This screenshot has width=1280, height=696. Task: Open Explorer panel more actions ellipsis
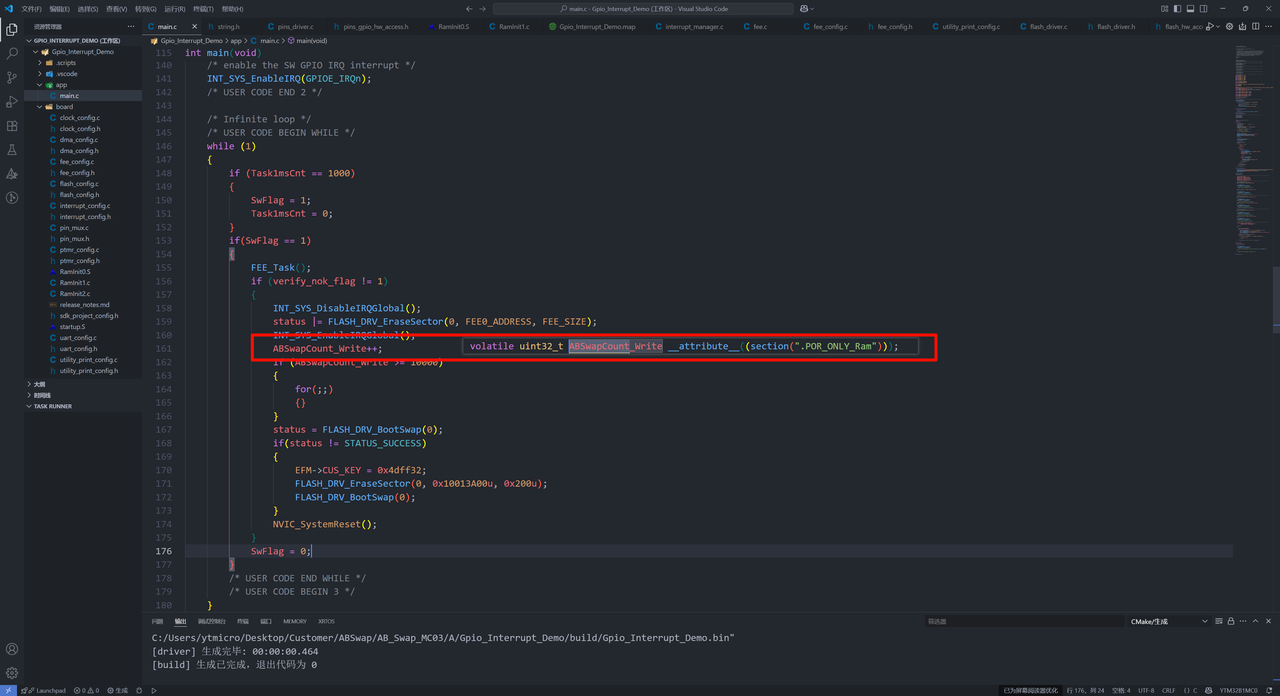tap(131, 27)
